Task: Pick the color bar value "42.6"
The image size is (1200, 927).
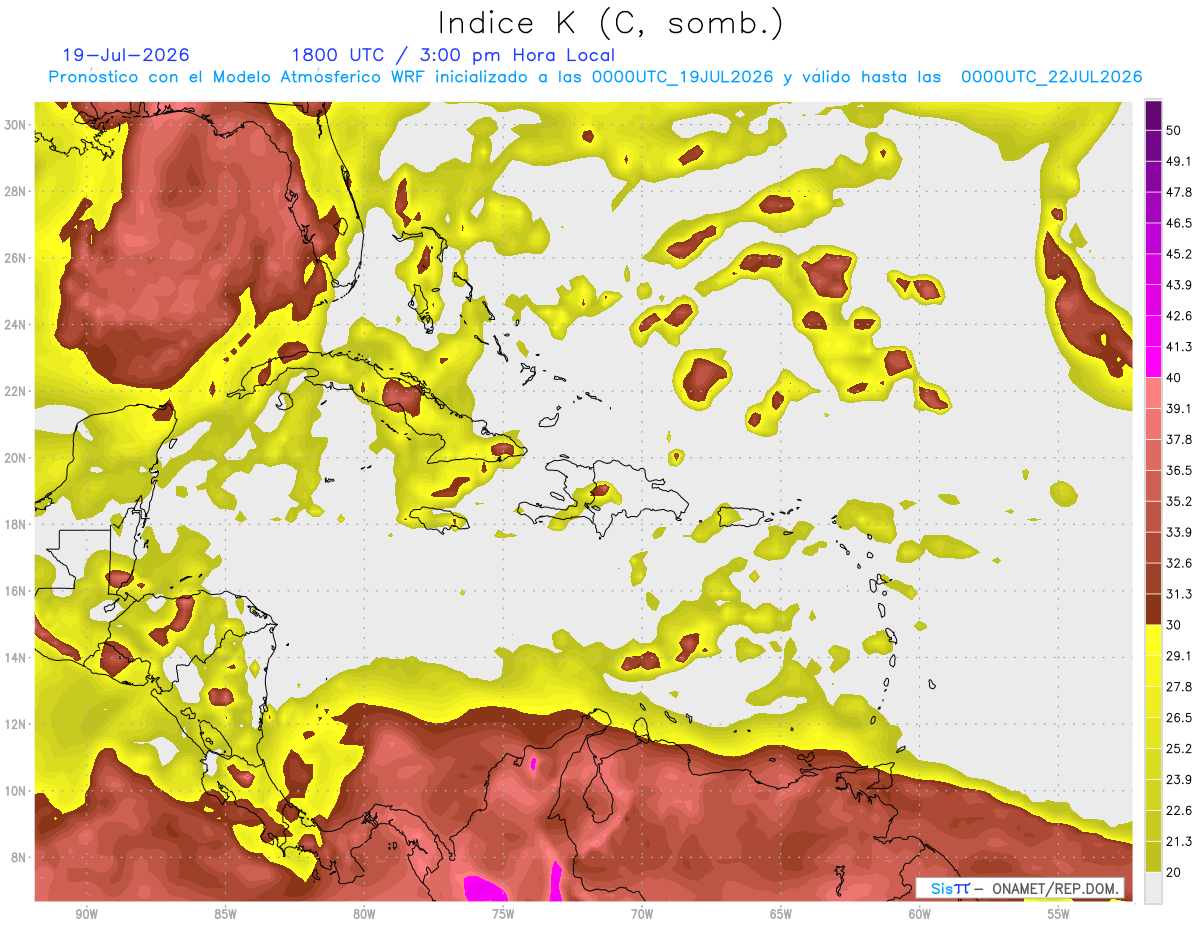Action: pyautogui.click(x=1178, y=316)
